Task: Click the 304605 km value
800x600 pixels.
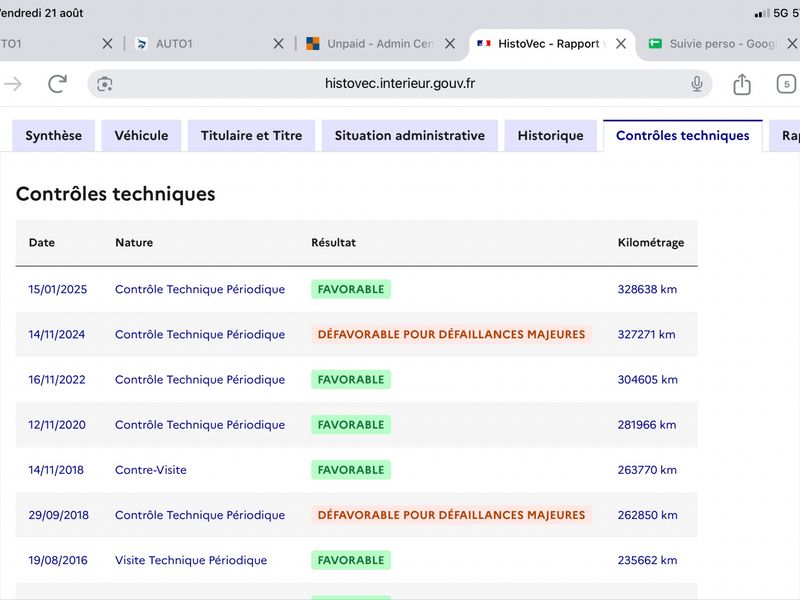Action: pos(647,380)
